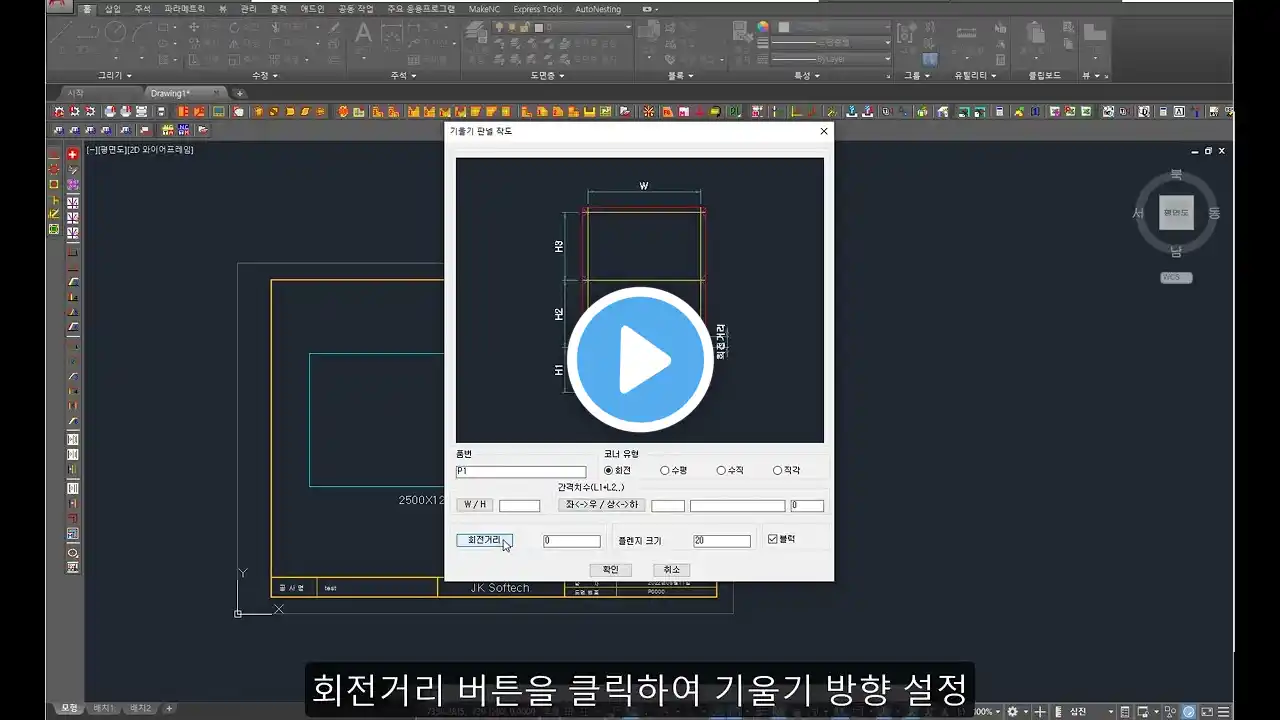The height and width of the screenshot is (720, 1280).
Task: Select the Text tool with letter A
Action: pyautogui.click(x=362, y=33)
